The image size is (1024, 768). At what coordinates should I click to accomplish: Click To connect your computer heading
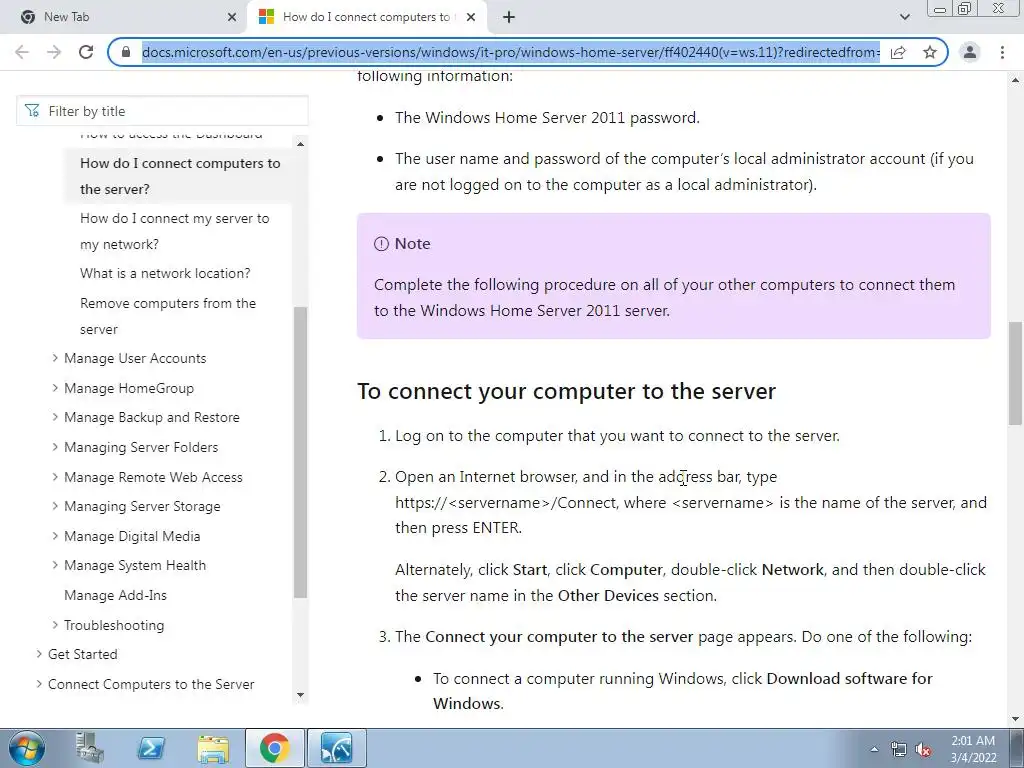pyautogui.click(x=566, y=391)
